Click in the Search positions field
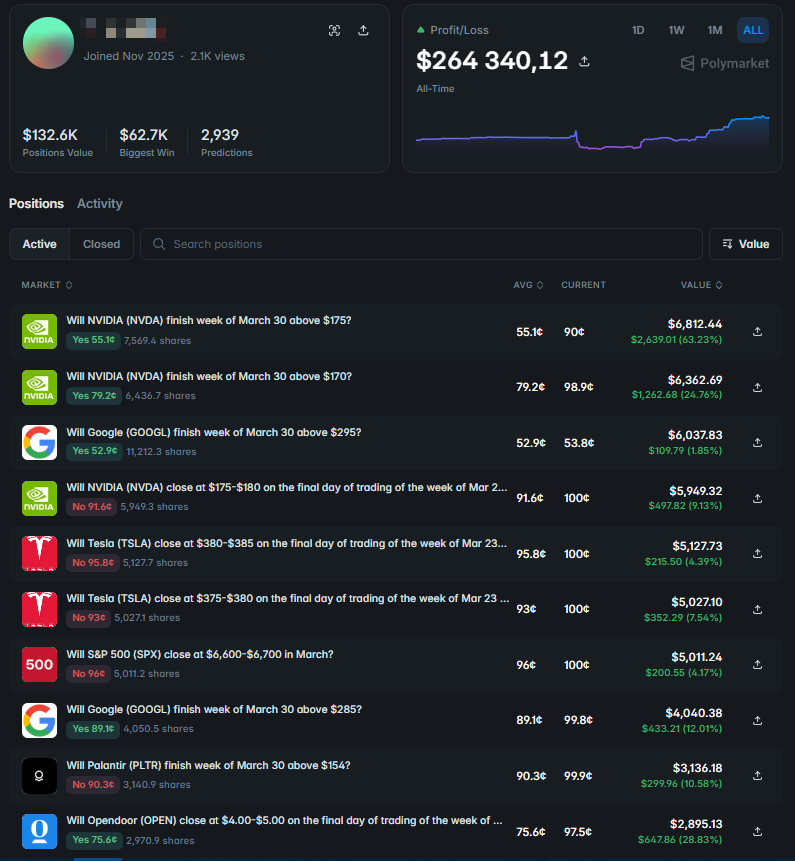795x861 pixels. point(421,244)
